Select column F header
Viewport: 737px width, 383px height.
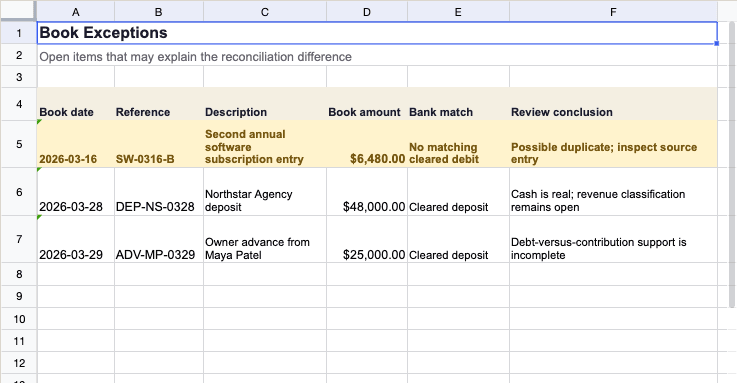[x=613, y=12]
